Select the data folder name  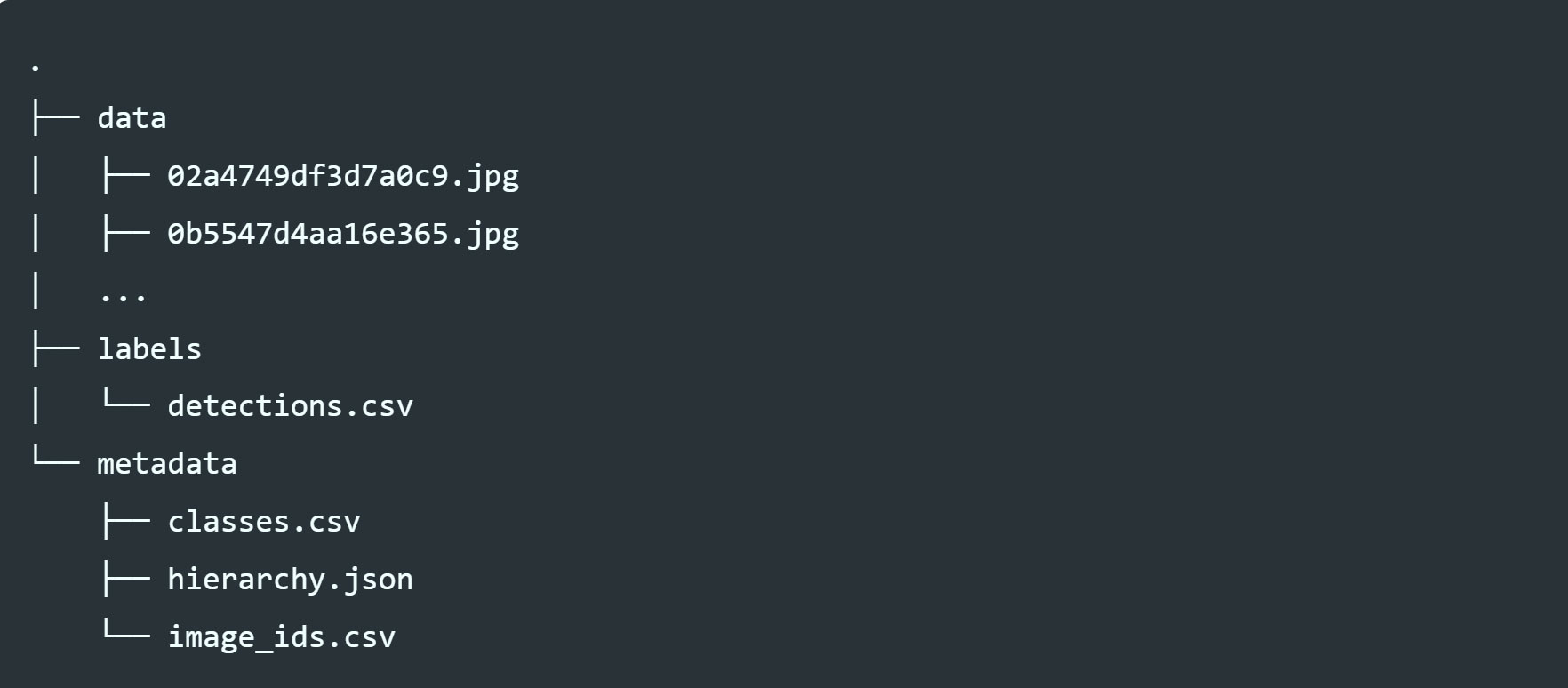click(x=132, y=118)
